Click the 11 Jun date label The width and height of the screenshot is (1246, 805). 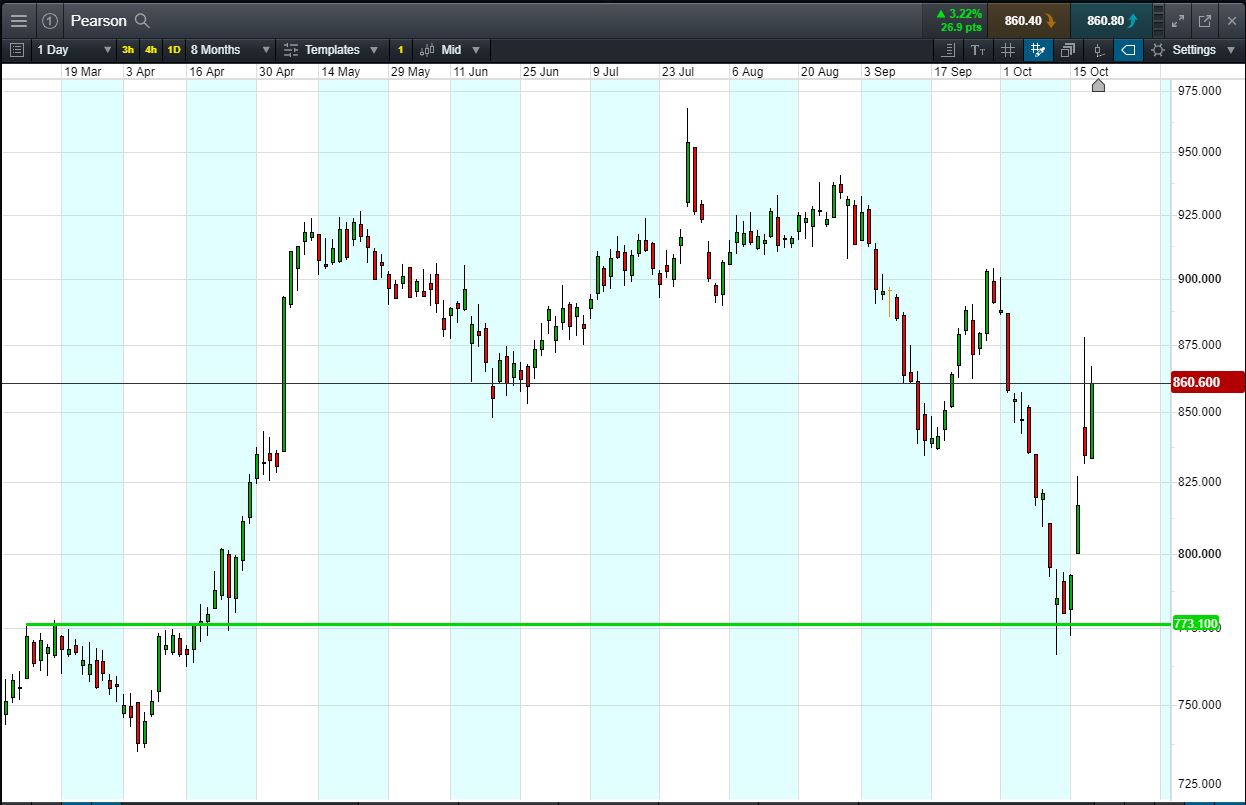[x=471, y=72]
